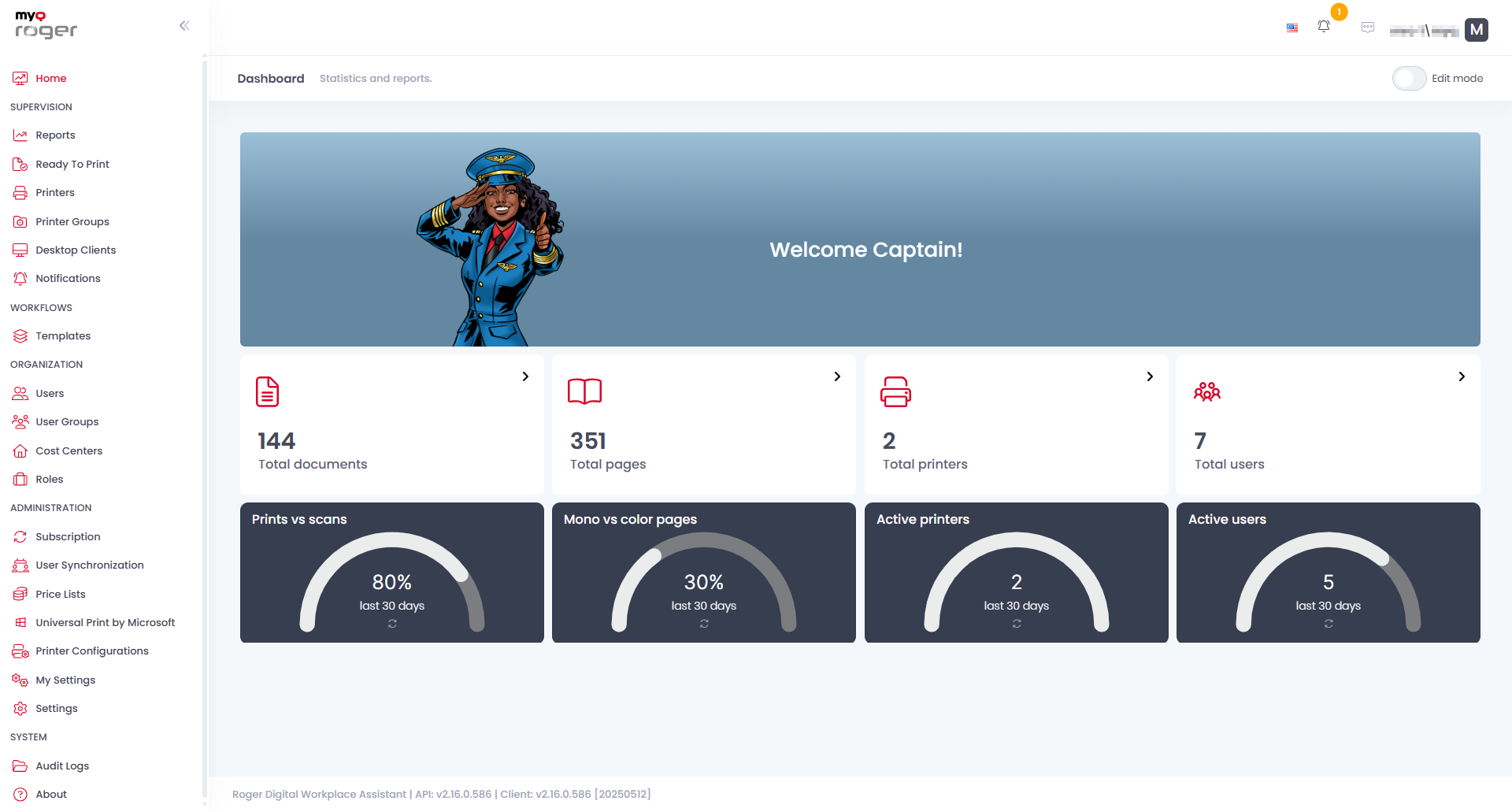Toggle the Edit mode switch
The width and height of the screenshot is (1512, 812).
click(1409, 79)
